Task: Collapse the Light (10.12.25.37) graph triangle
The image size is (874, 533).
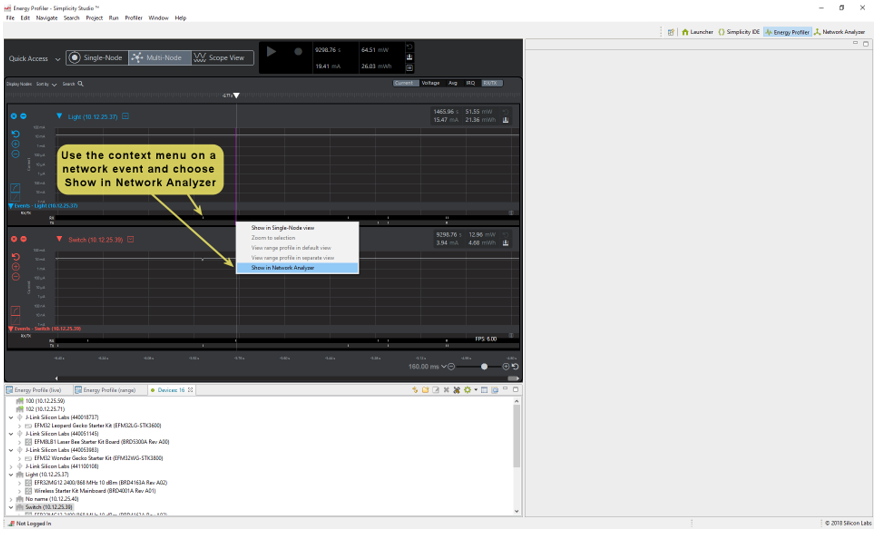Action: tap(59, 116)
